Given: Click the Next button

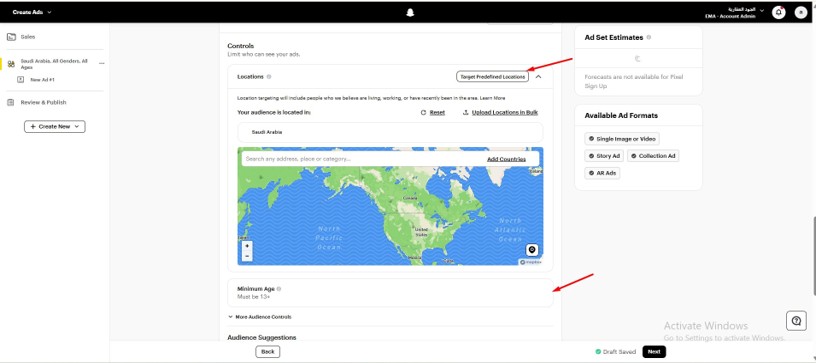Looking at the screenshot, I should pos(654,352).
